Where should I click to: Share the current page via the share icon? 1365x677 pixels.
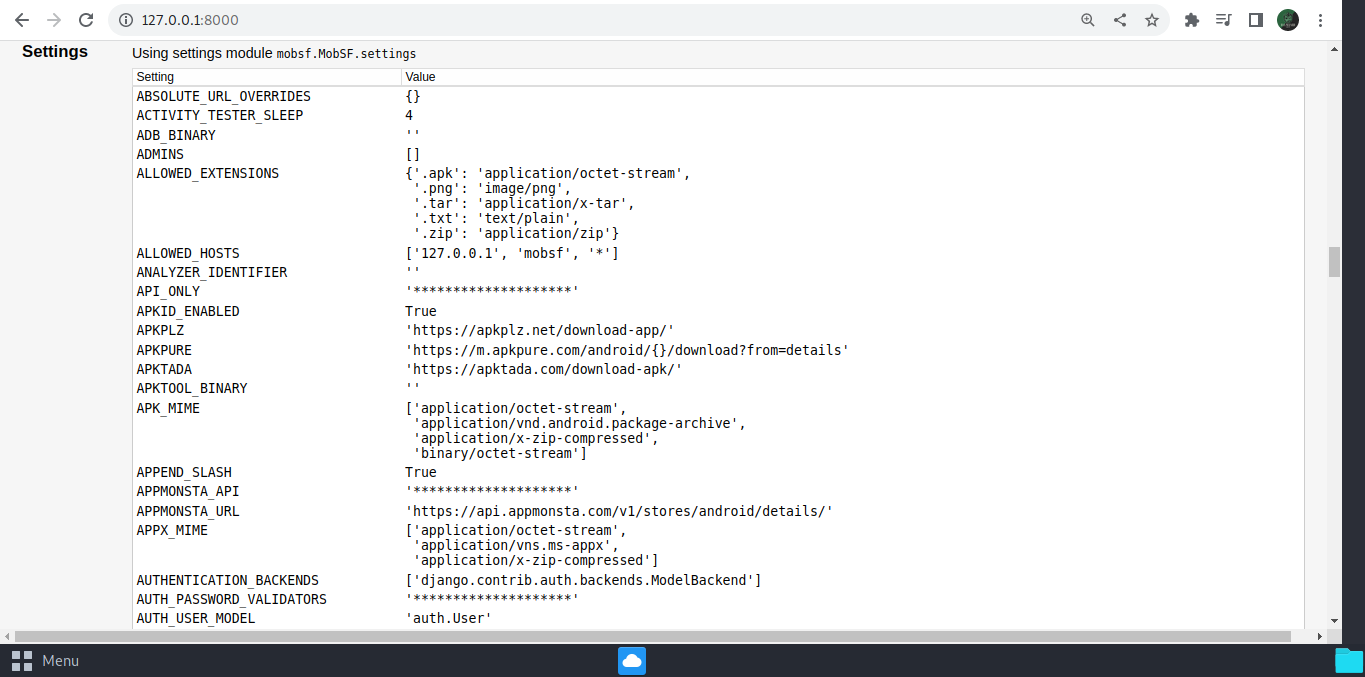(x=1119, y=19)
